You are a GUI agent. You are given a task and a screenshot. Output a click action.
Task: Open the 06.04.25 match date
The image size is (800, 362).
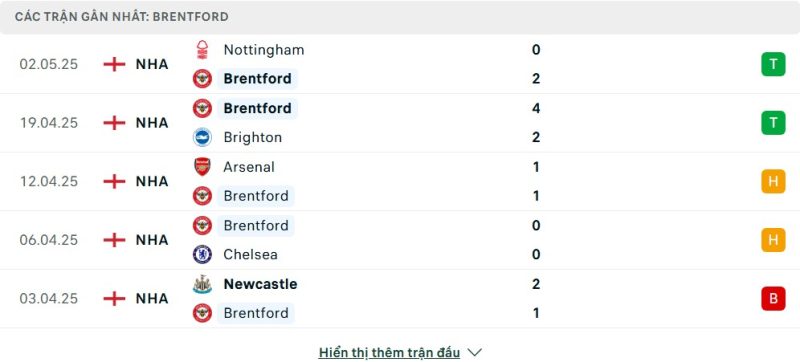[48, 240]
